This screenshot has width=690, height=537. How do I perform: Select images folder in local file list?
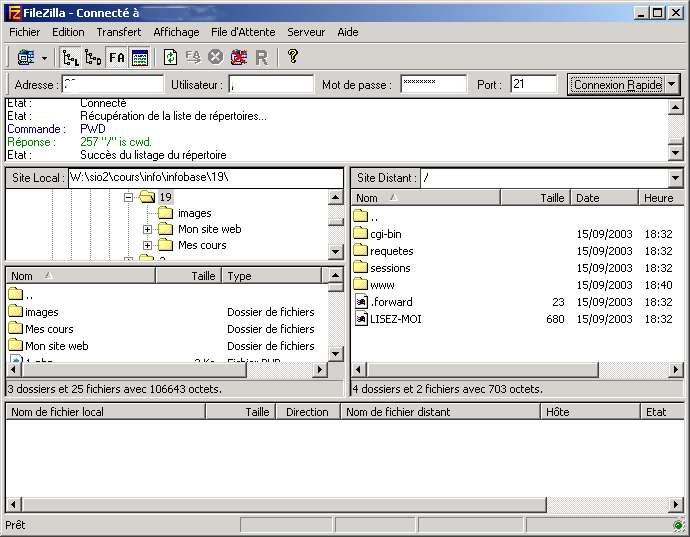(x=42, y=312)
